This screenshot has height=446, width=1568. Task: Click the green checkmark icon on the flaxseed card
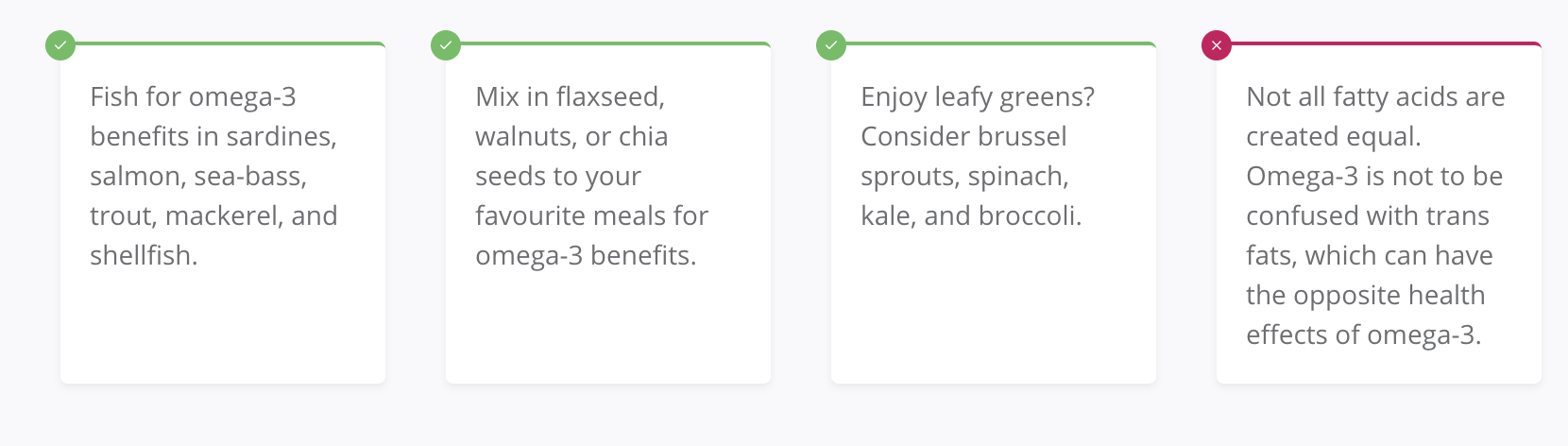pos(446,44)
